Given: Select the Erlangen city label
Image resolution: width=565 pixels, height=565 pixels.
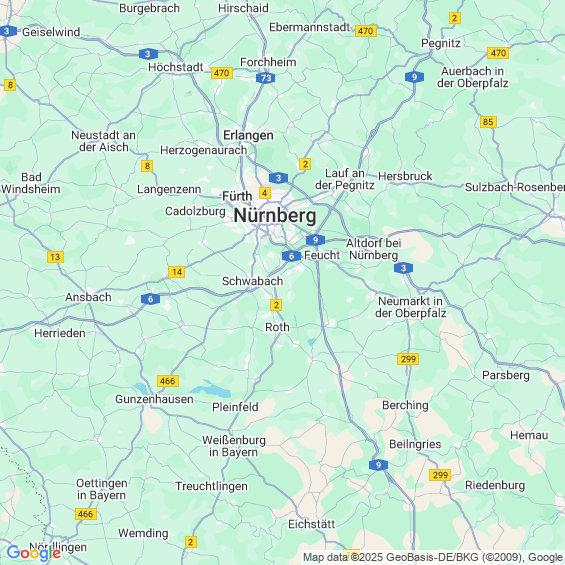Looking at the screenshot, I should pos(248,135).
